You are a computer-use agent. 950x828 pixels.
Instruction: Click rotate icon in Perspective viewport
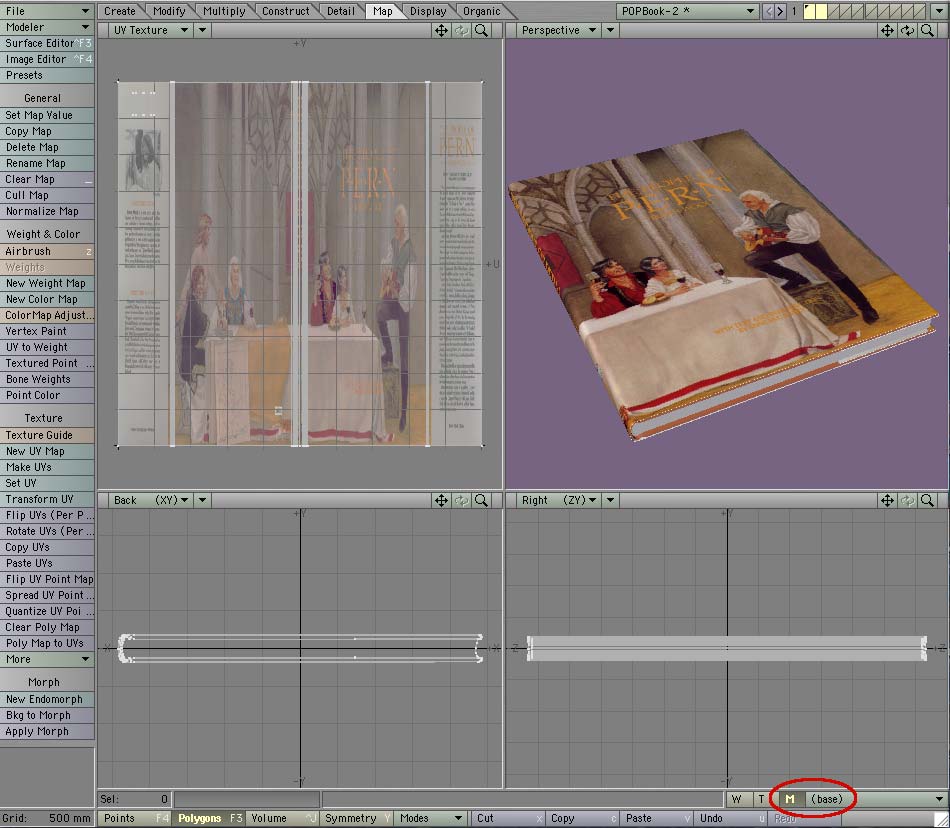(x=907, y=30)
